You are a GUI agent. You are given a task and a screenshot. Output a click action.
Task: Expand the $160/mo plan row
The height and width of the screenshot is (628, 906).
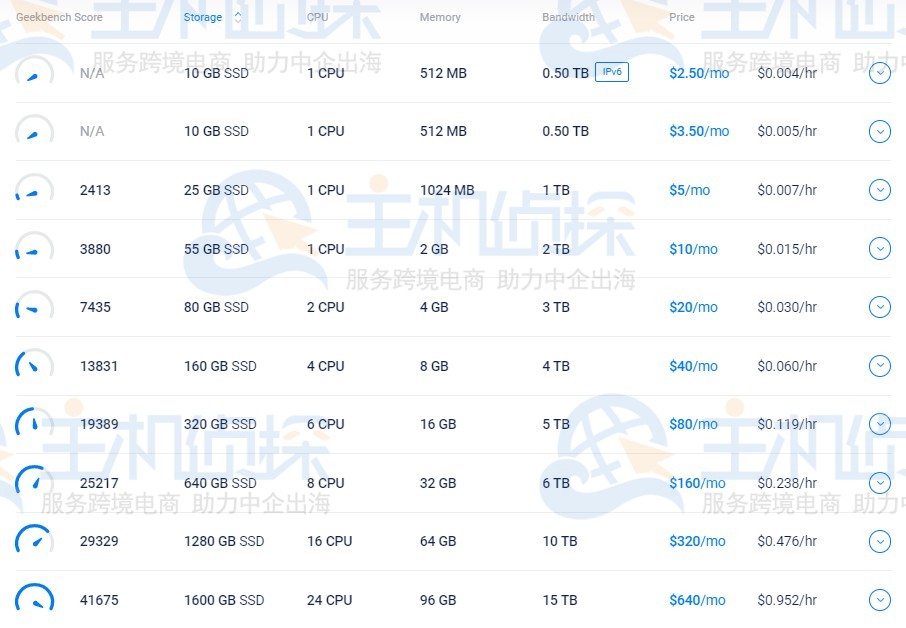879,483
